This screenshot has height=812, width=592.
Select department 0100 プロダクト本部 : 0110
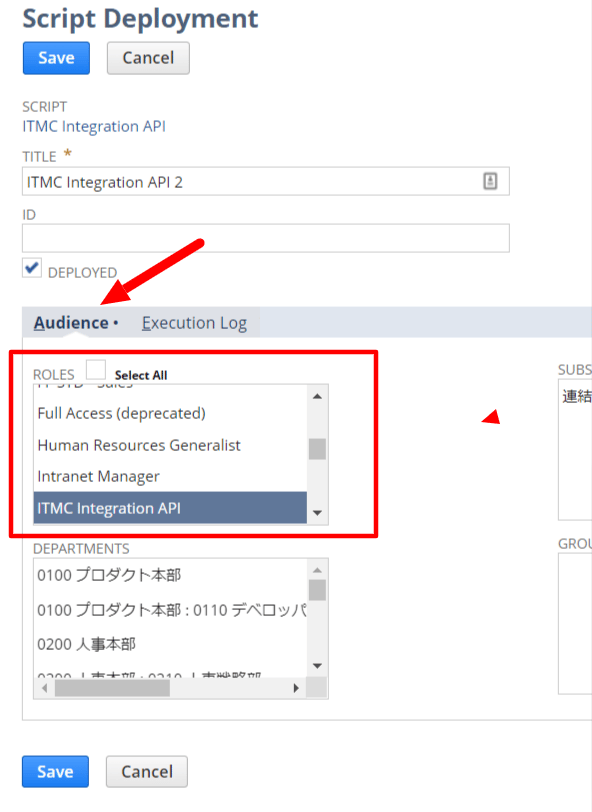click(170, 610)
